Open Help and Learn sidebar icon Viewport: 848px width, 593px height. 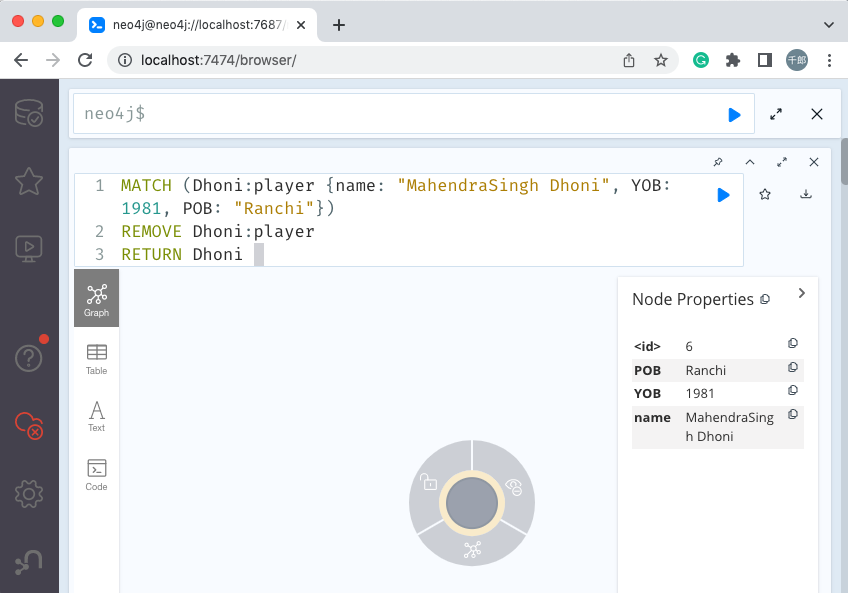[x=29, y=358]
